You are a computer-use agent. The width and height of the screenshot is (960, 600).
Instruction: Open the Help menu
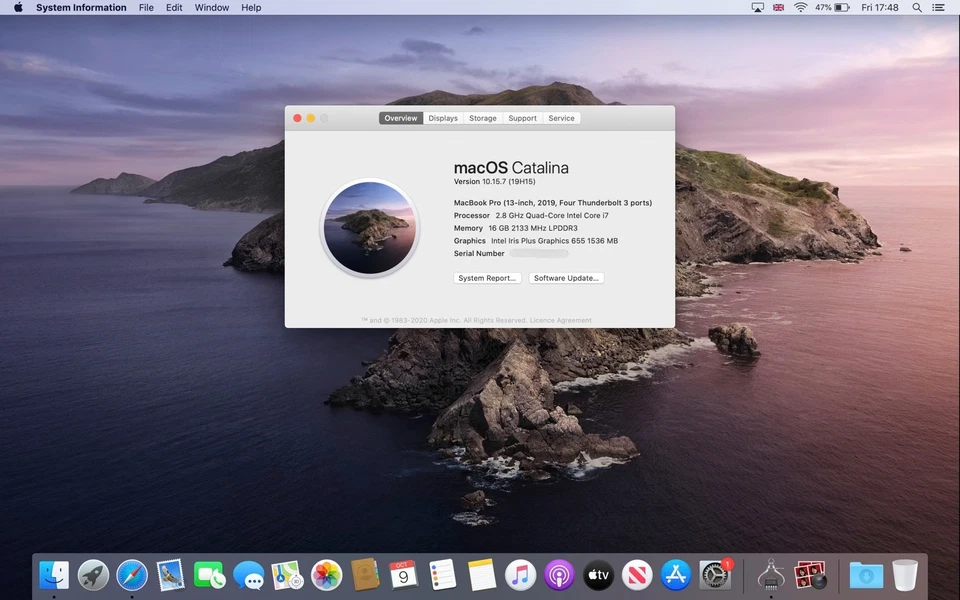click(x=251, y=7)
